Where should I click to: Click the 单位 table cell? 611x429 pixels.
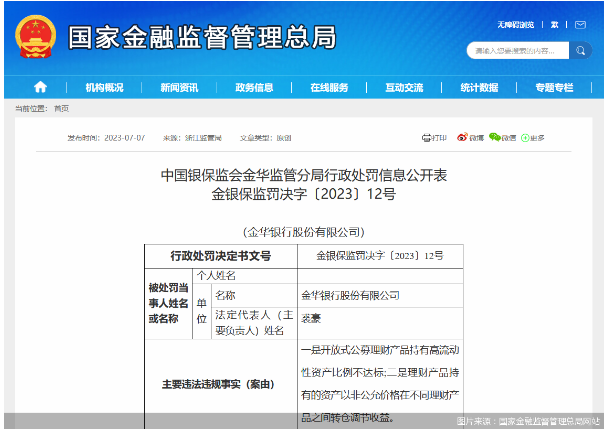click(x=202, y=311)
